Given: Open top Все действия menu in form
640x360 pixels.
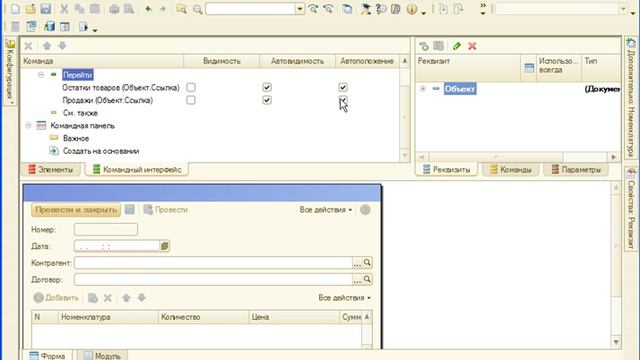Looking at the screenshot, I should click(325, 210).
